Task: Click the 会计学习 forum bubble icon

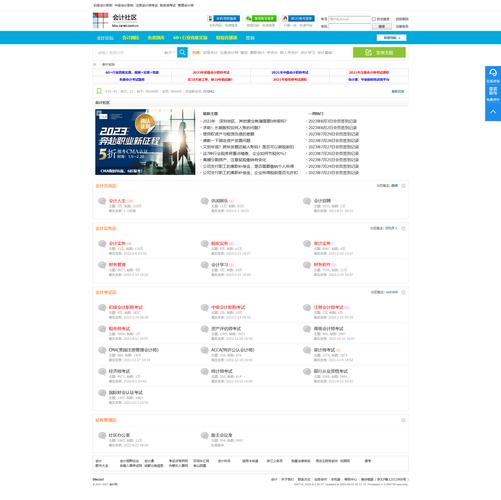Action: (204, 265)
